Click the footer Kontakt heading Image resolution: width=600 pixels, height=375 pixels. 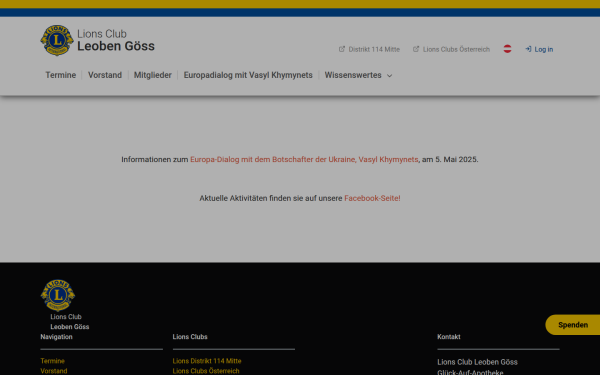(x=449, y=337)
